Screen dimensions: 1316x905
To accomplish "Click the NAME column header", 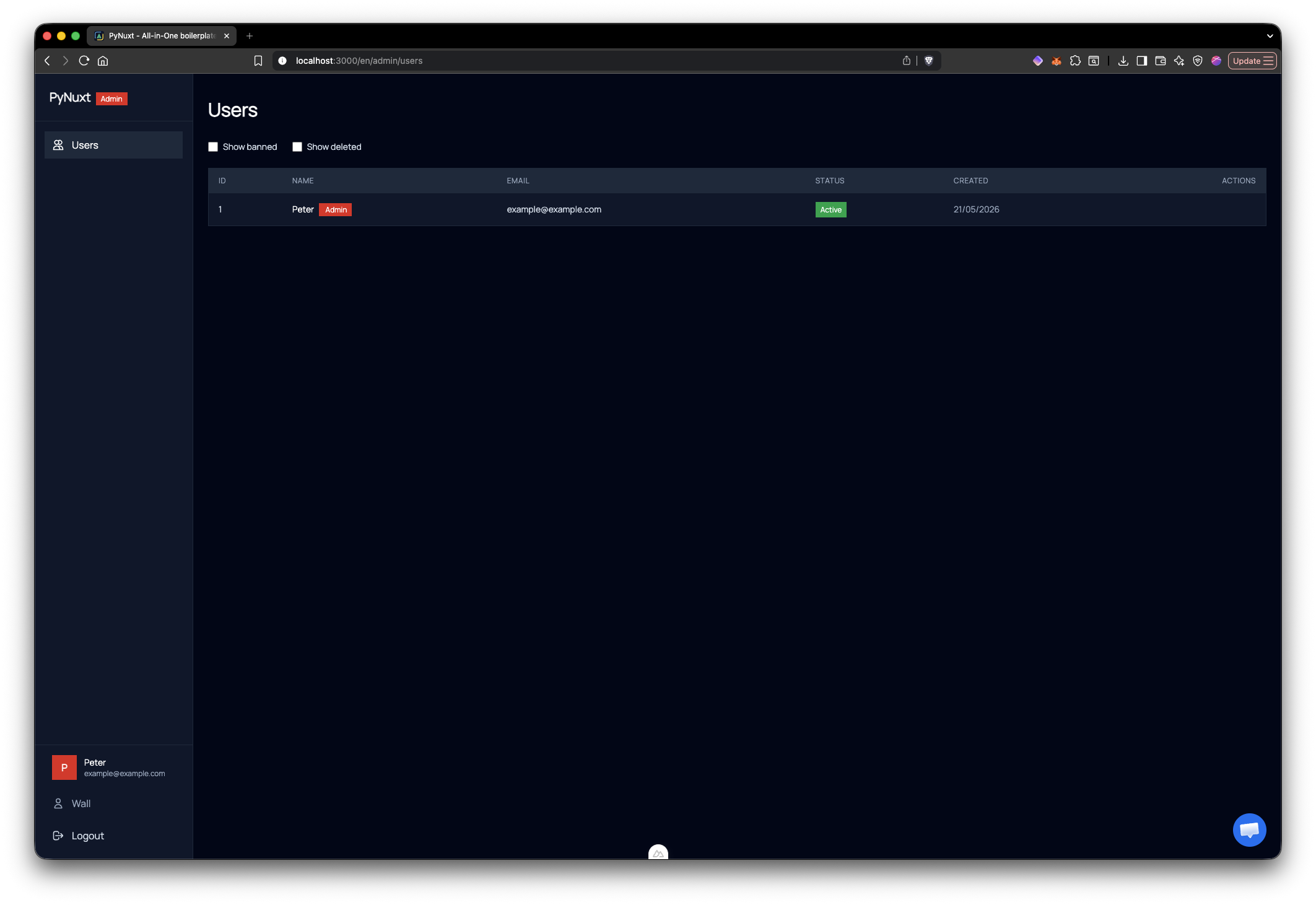I will (x=303, y=181).
